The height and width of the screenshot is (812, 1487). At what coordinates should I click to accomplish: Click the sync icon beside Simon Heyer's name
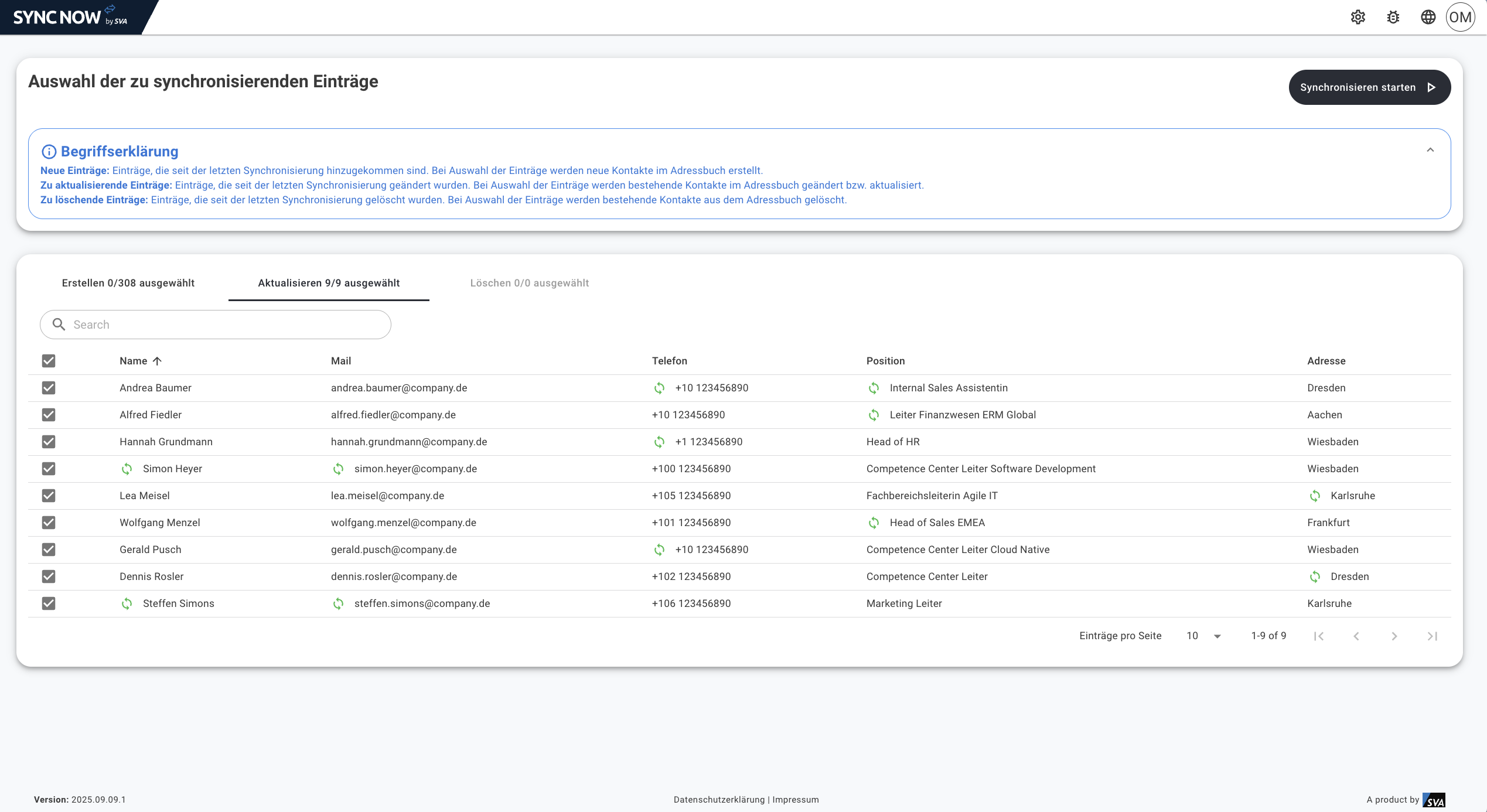pyautogui.click(x=127, y=469)
